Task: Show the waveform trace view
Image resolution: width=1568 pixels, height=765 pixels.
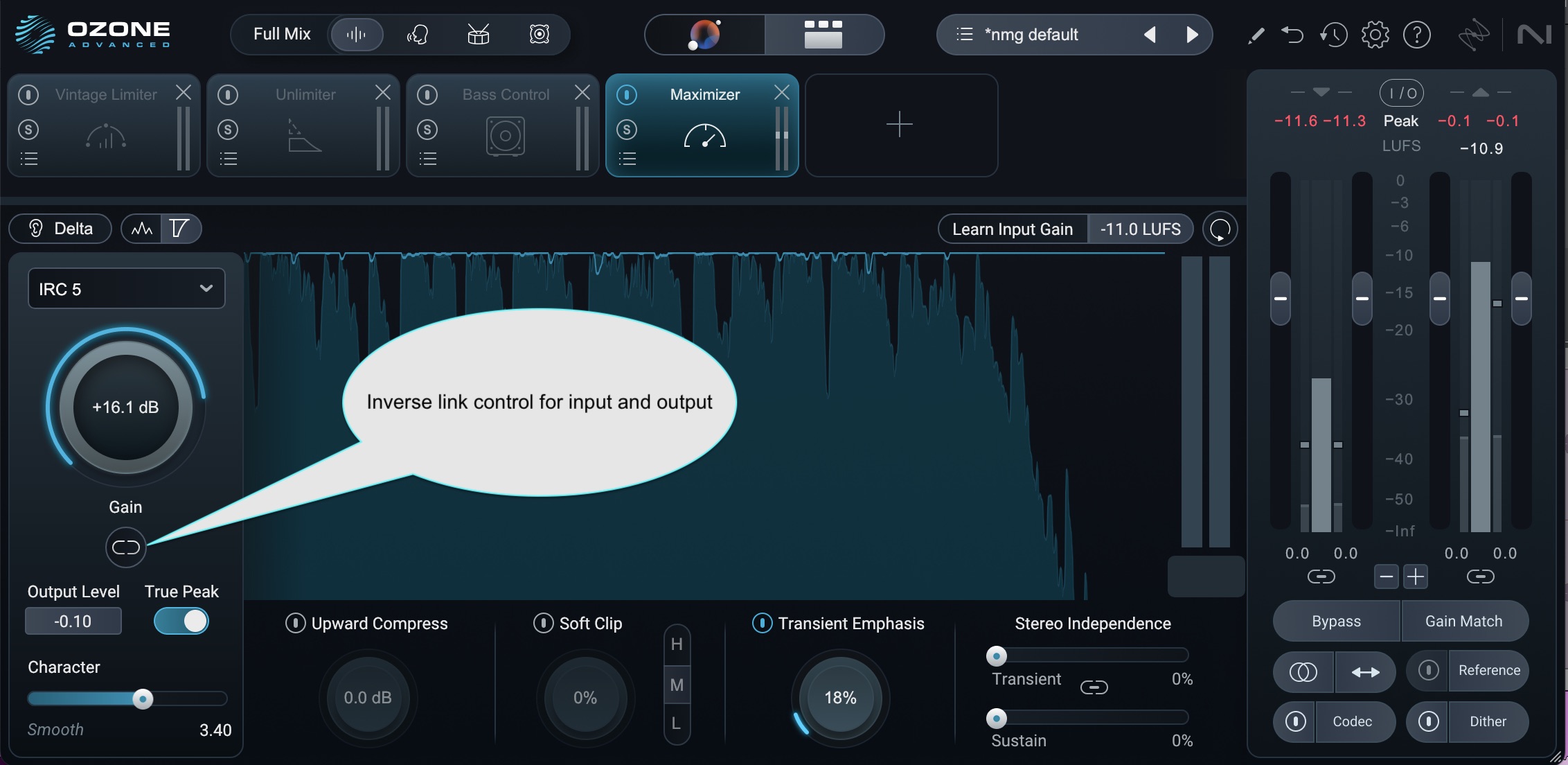Action: point(142,229)
